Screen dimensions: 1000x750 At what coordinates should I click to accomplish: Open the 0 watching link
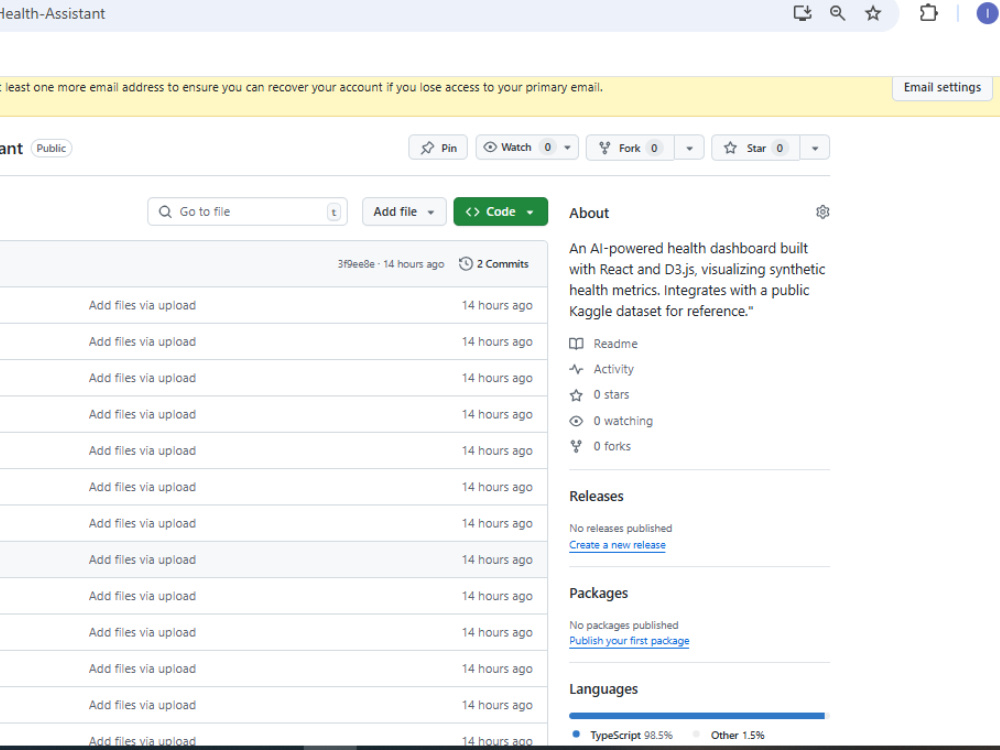[x=623, y=421]
